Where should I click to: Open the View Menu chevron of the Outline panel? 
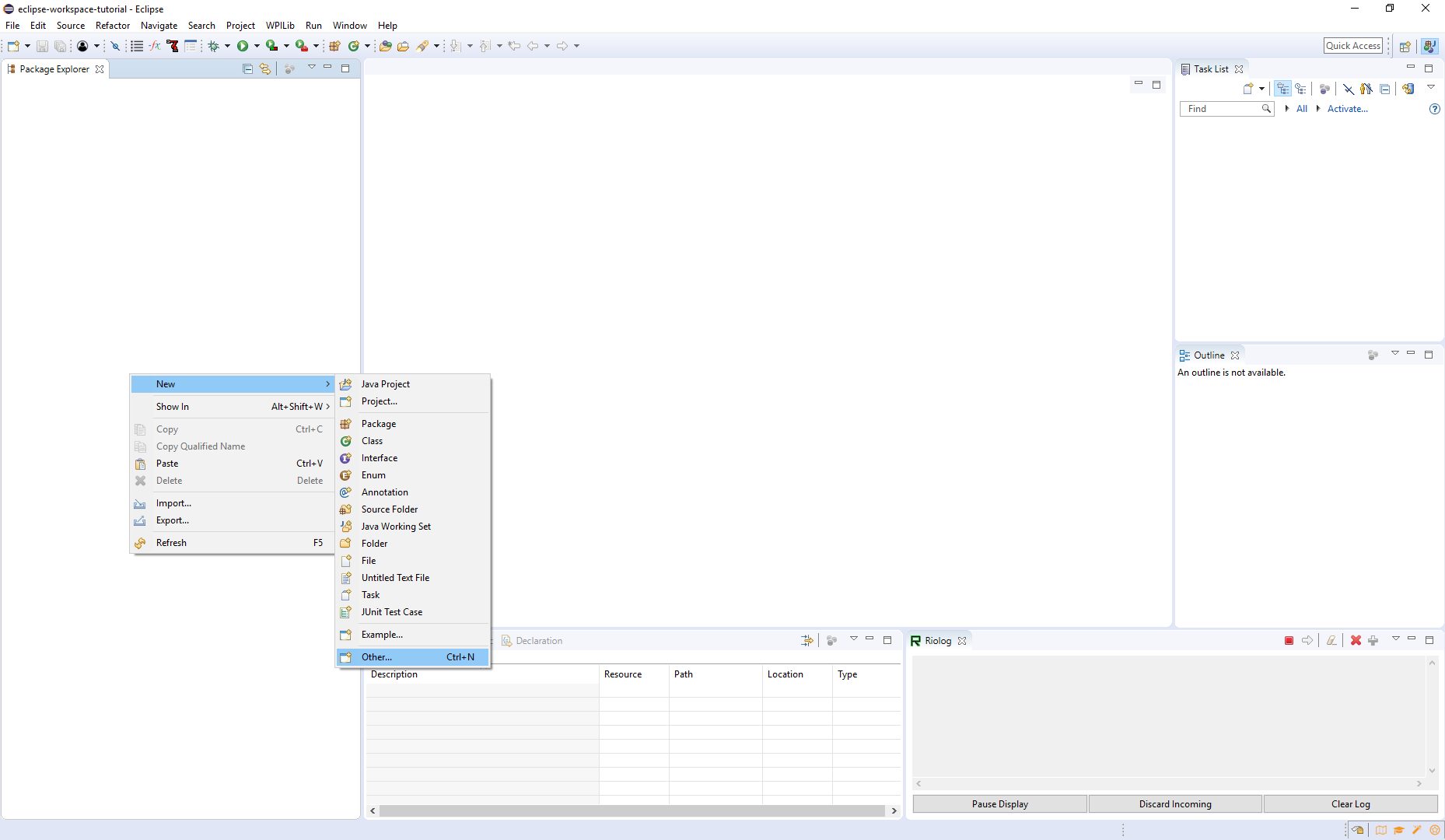click(1396, 354)
